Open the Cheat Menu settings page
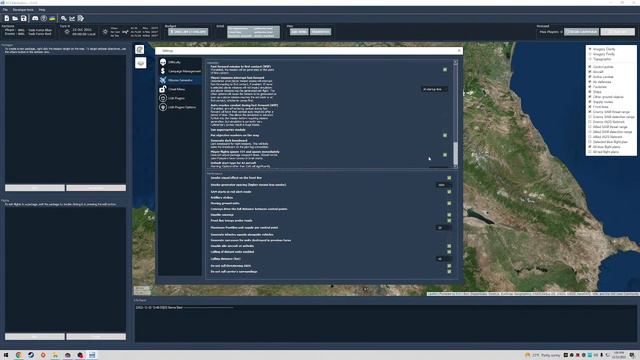640x360 pixels. pyautogui.click(x=180, y=89)
